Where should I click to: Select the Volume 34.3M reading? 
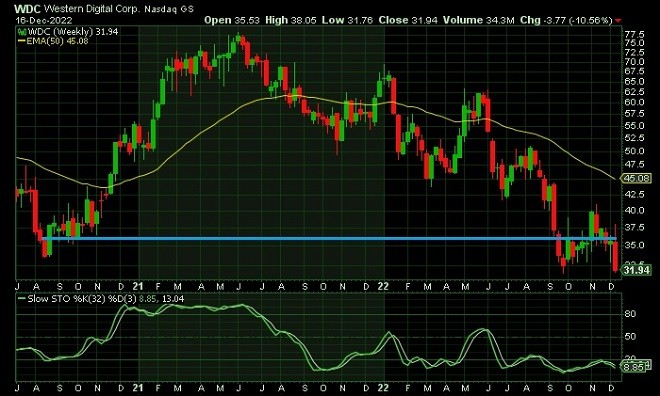click(x=479, y=20)
